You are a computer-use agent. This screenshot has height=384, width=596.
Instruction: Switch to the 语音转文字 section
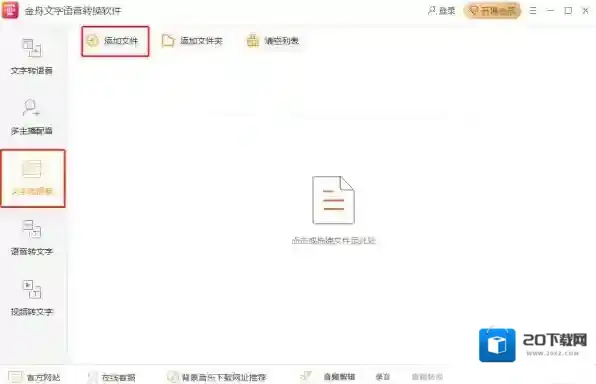point(32,237)
